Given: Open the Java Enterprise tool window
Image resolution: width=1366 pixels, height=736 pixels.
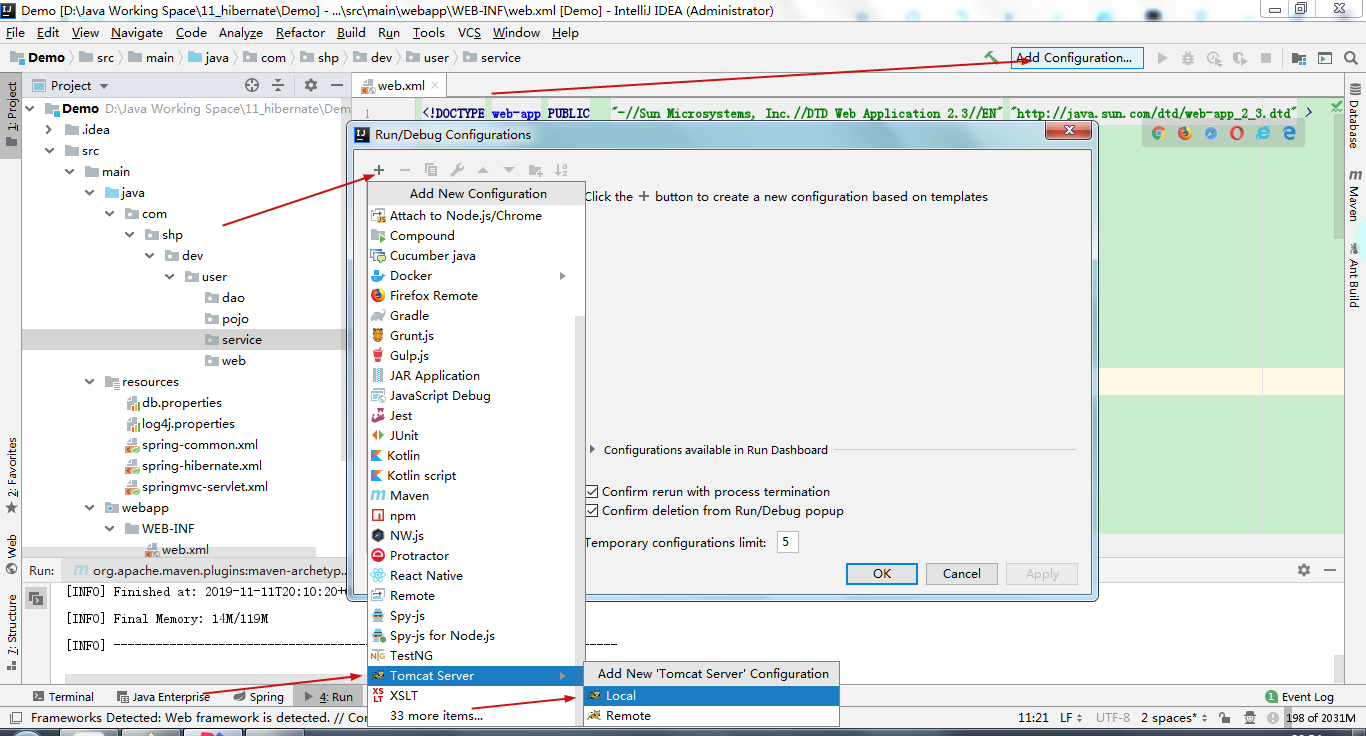Looking at the screenshot, I should point(163,697).
